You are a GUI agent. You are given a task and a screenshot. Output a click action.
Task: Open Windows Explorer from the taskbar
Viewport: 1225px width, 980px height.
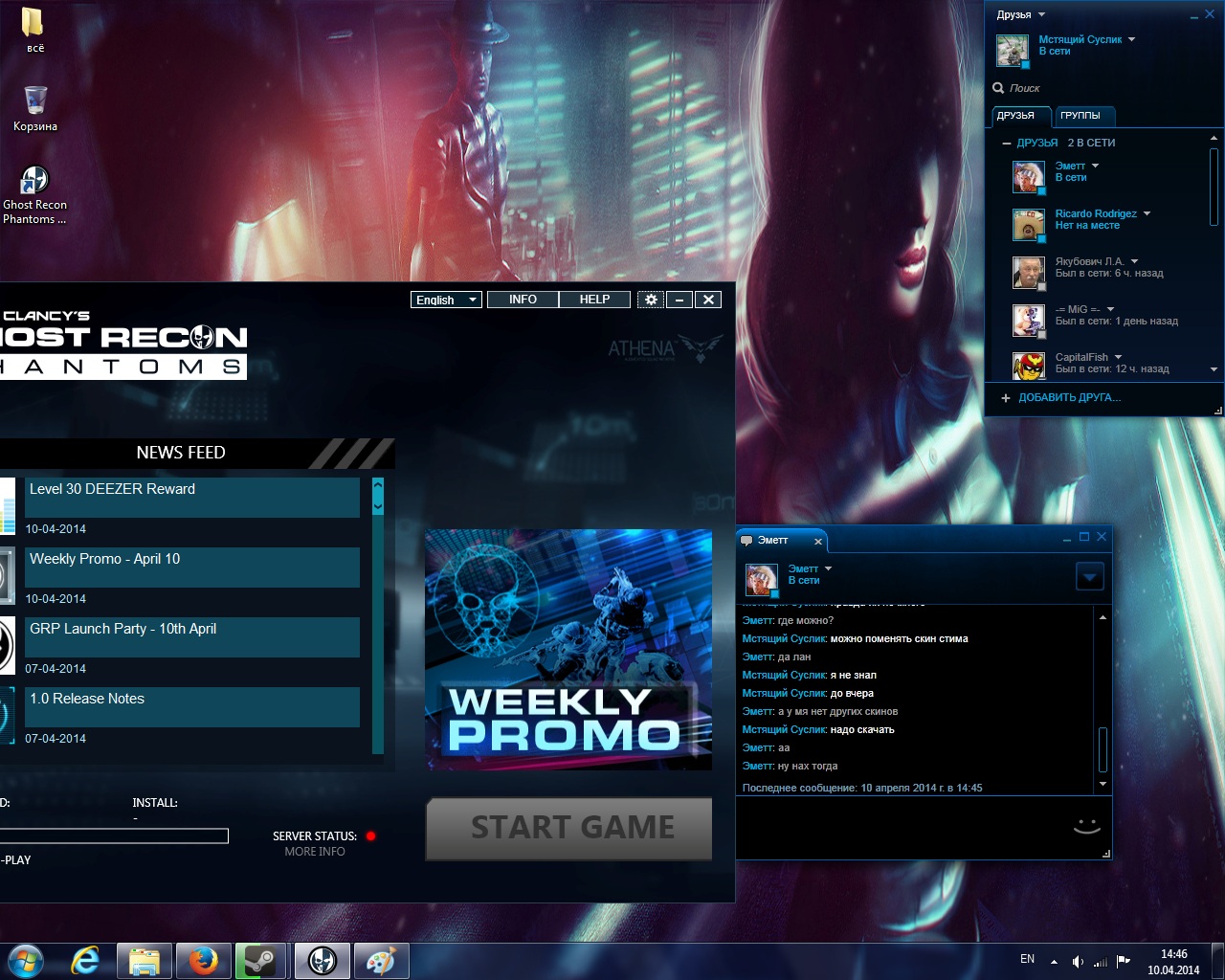(145, 960)
